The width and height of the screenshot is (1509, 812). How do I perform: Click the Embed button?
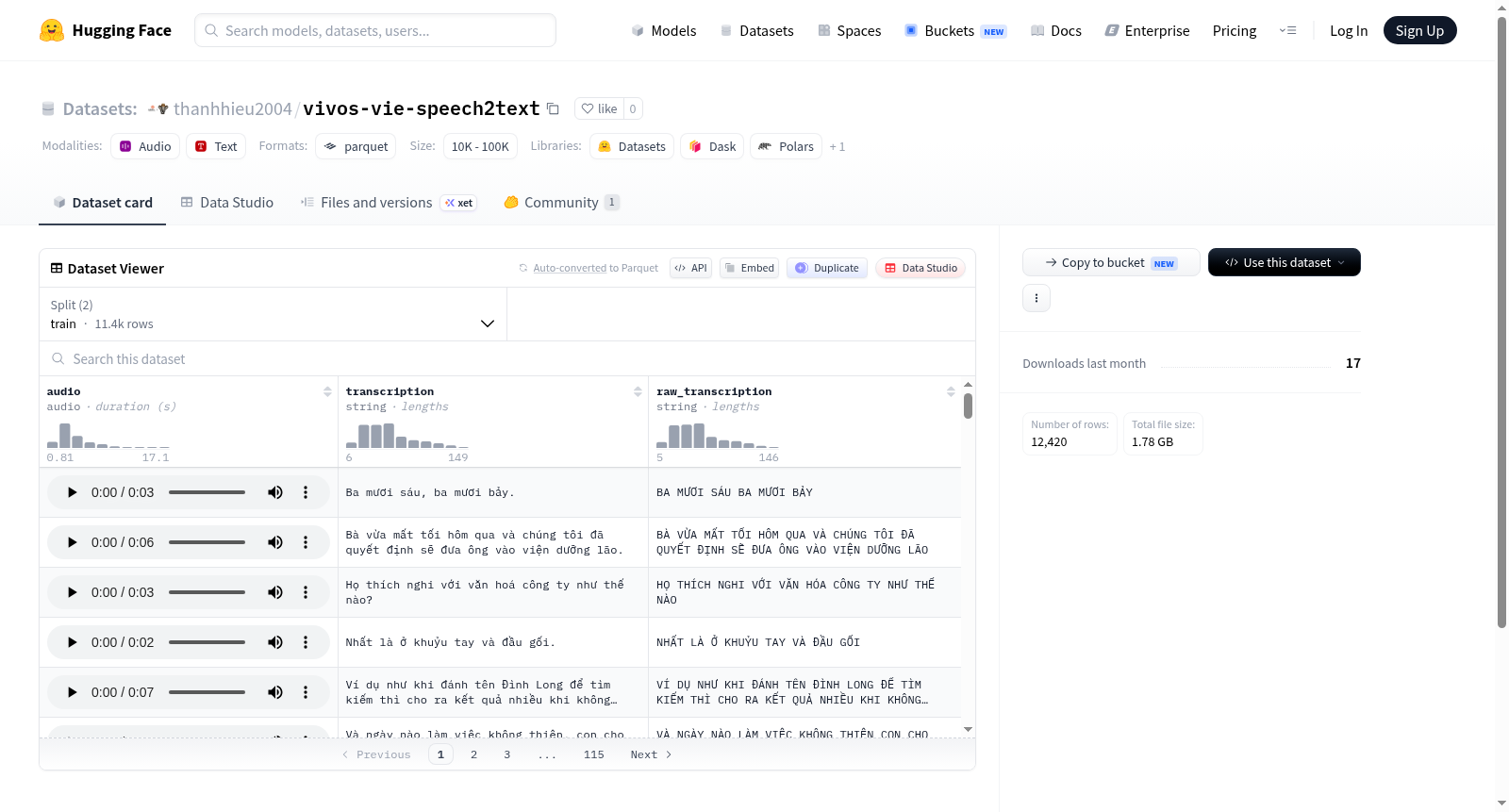click(x=750, y=268)
